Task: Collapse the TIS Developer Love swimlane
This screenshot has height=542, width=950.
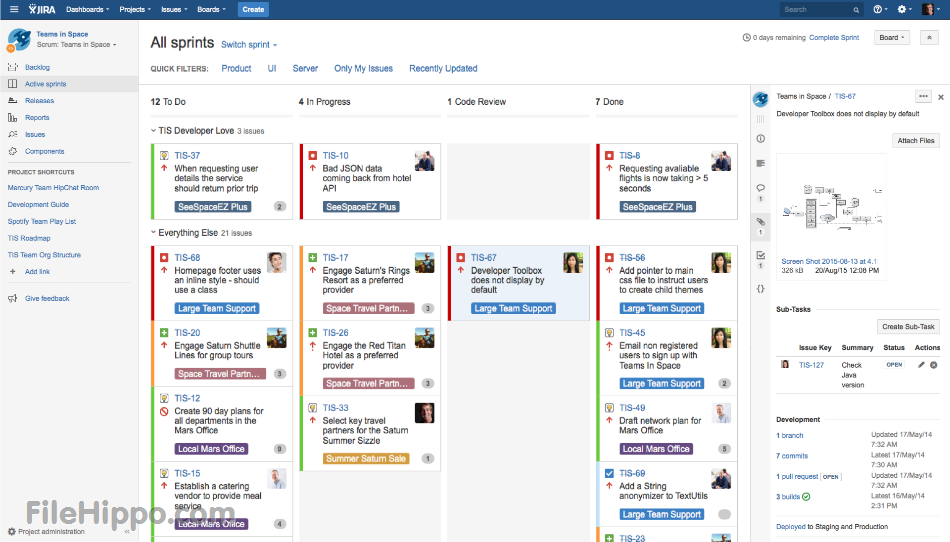Action: (x=154, y=131)
